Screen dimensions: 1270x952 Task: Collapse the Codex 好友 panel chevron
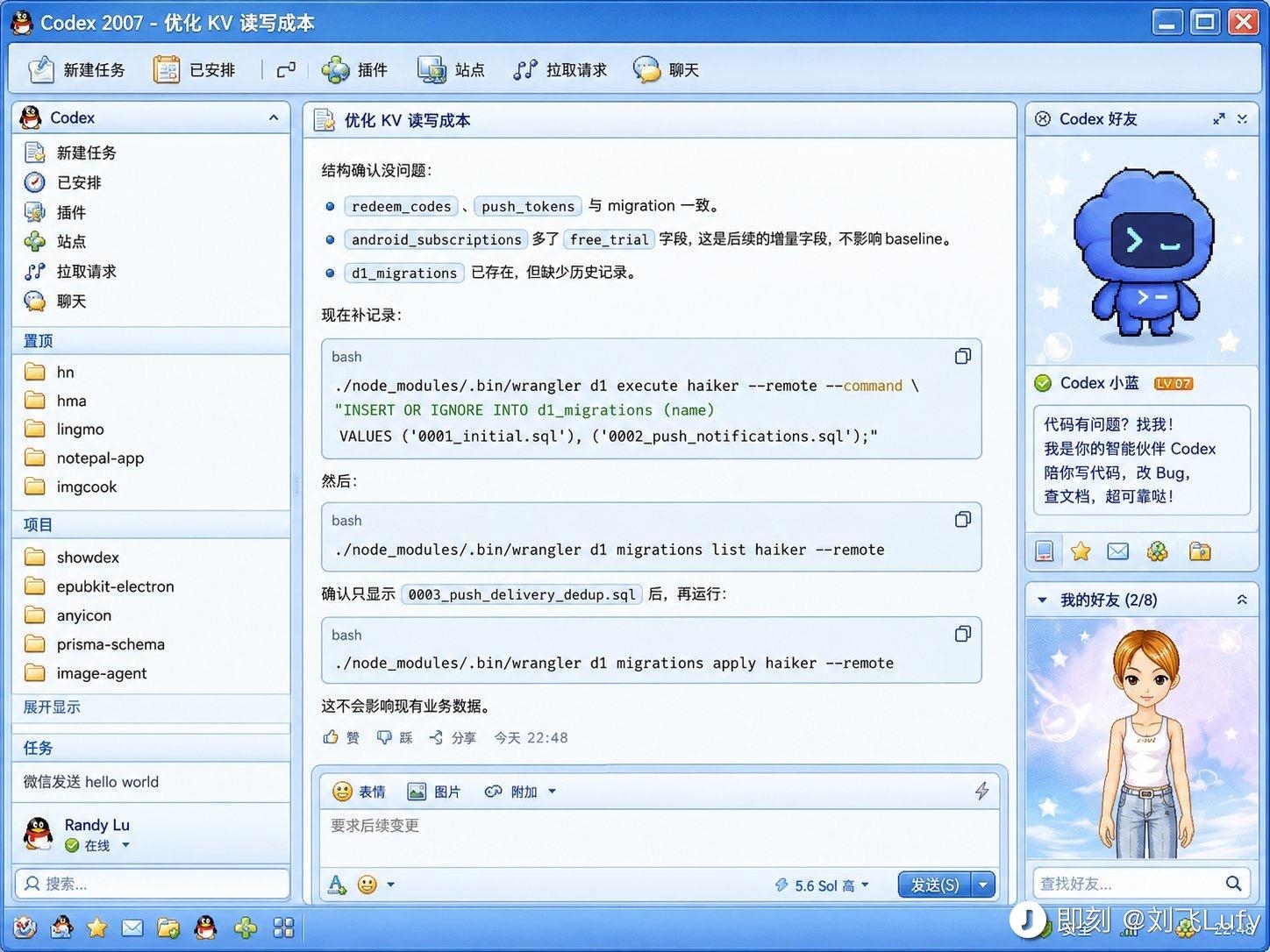pyautogui.click(x=1242, y=118)
